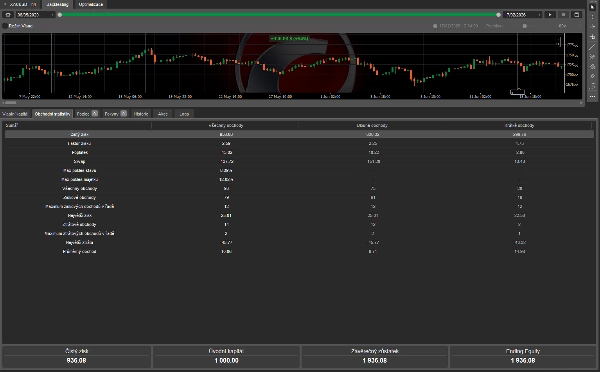Click the Krátké obchody column header
600x372 pixels.
519,125
